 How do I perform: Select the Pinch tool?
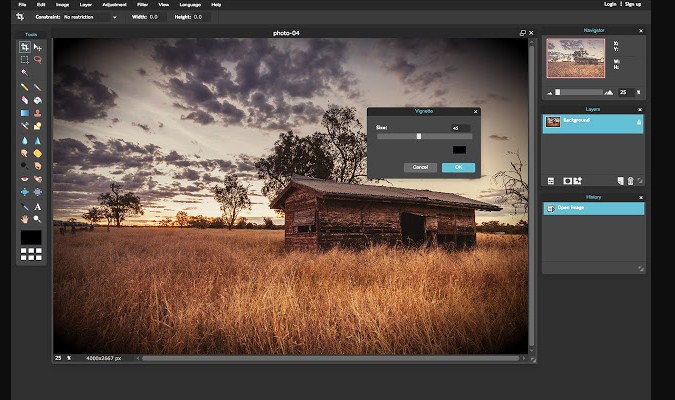pos(38,192)
